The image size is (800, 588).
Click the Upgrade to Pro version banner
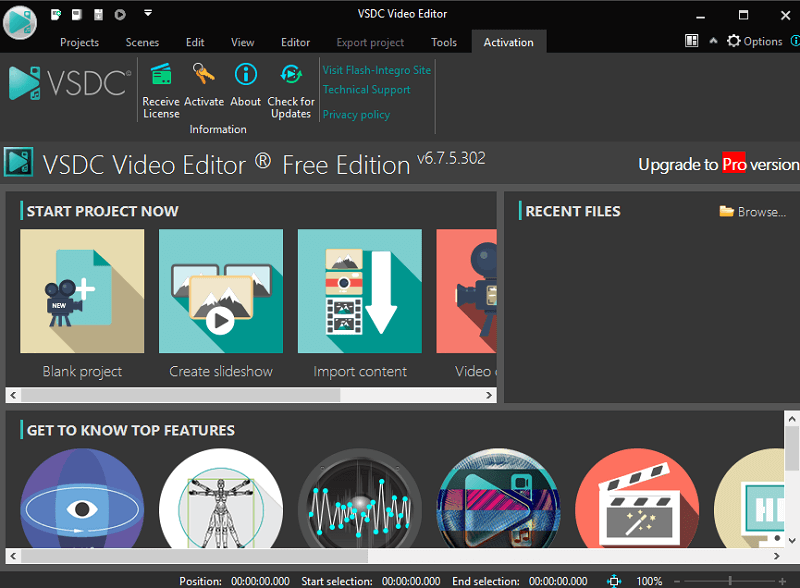coord(718,164)
